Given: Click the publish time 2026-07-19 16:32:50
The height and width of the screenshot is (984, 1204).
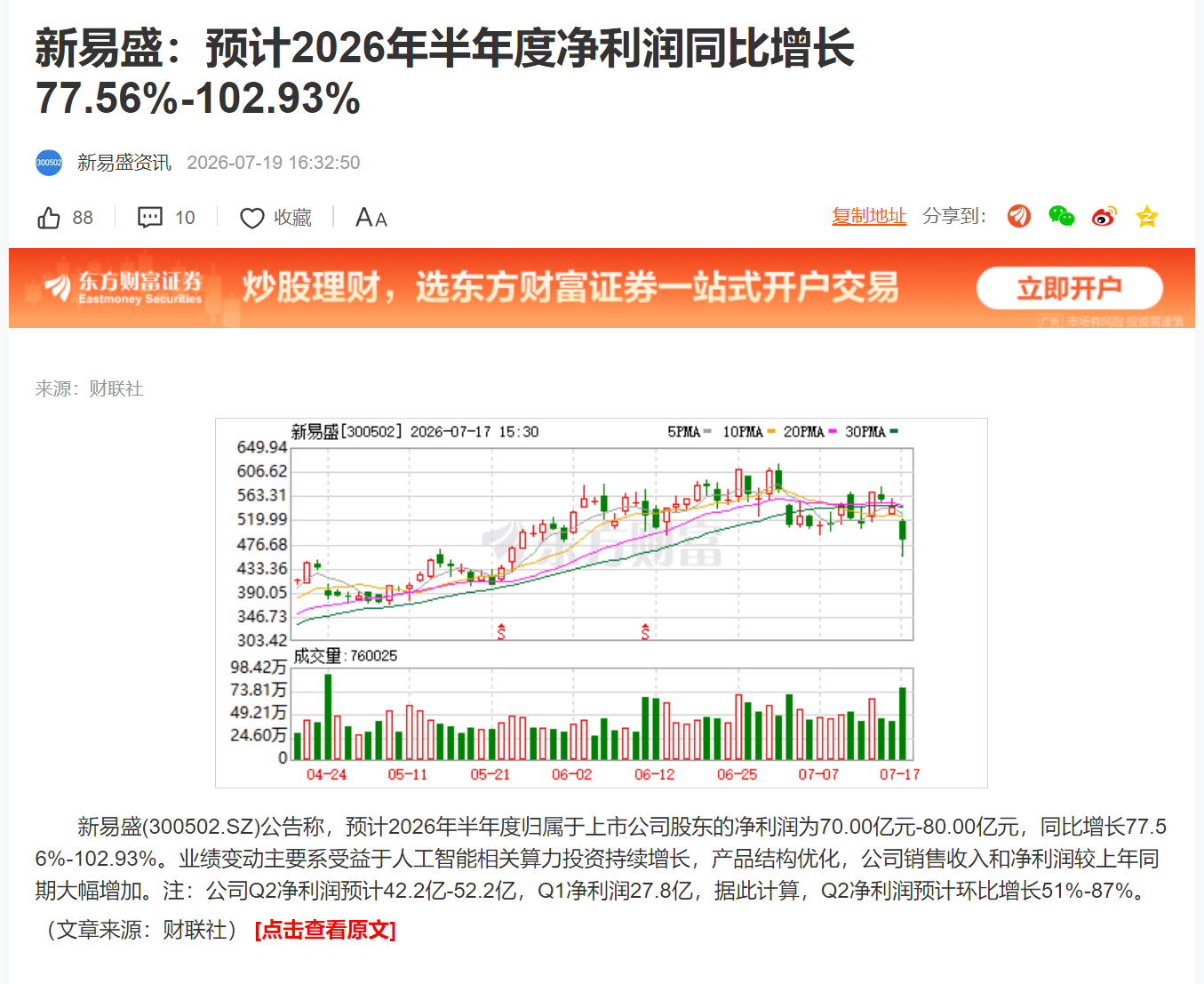Looking at the screenshot, I should point(274,163).
